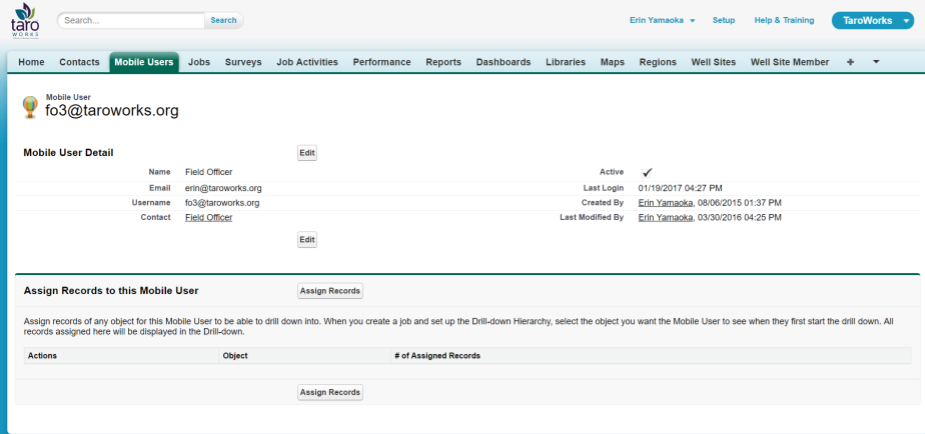The width and height of the screenshot is (925, 434).
Task: Select the Well Sites tab
Action: pyautogui.click(x=713, y=62)
